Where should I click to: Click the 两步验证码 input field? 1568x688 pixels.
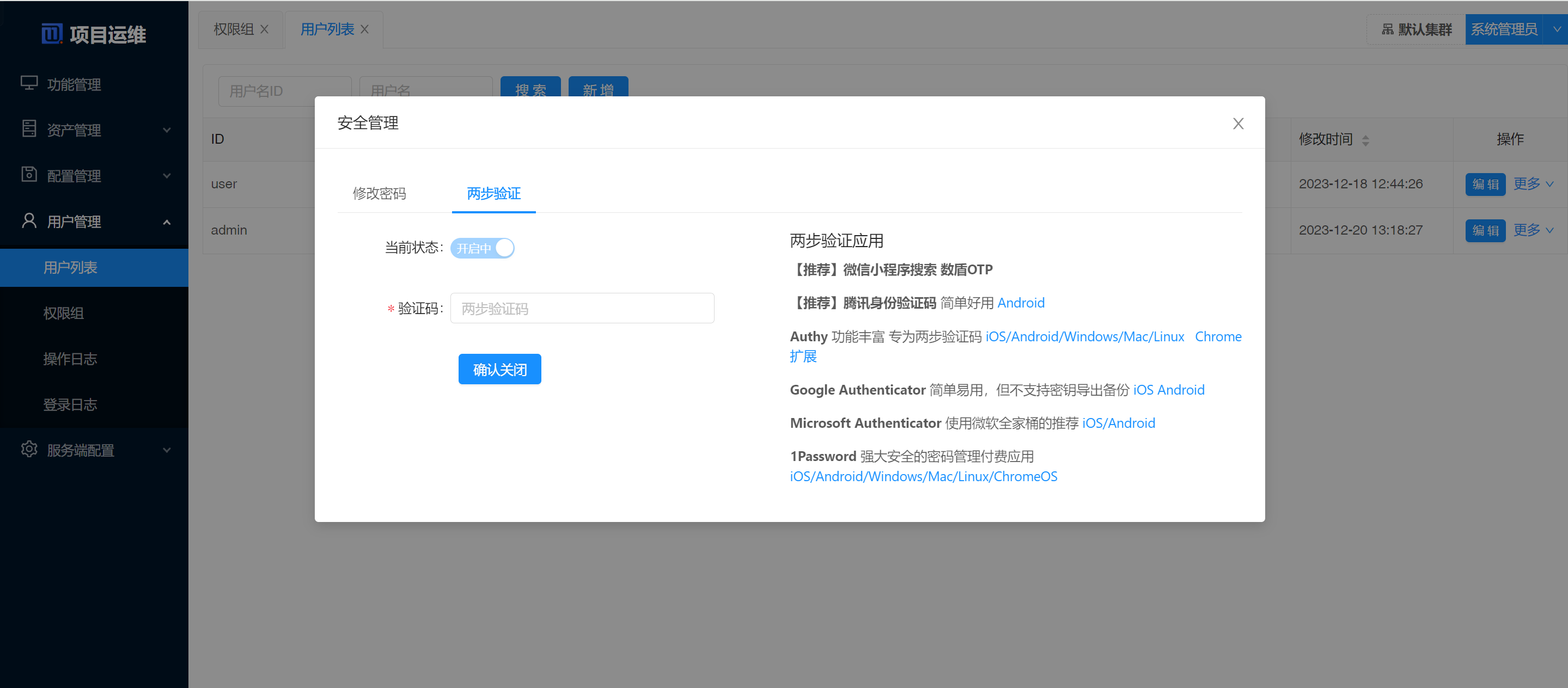coord(581,308)
